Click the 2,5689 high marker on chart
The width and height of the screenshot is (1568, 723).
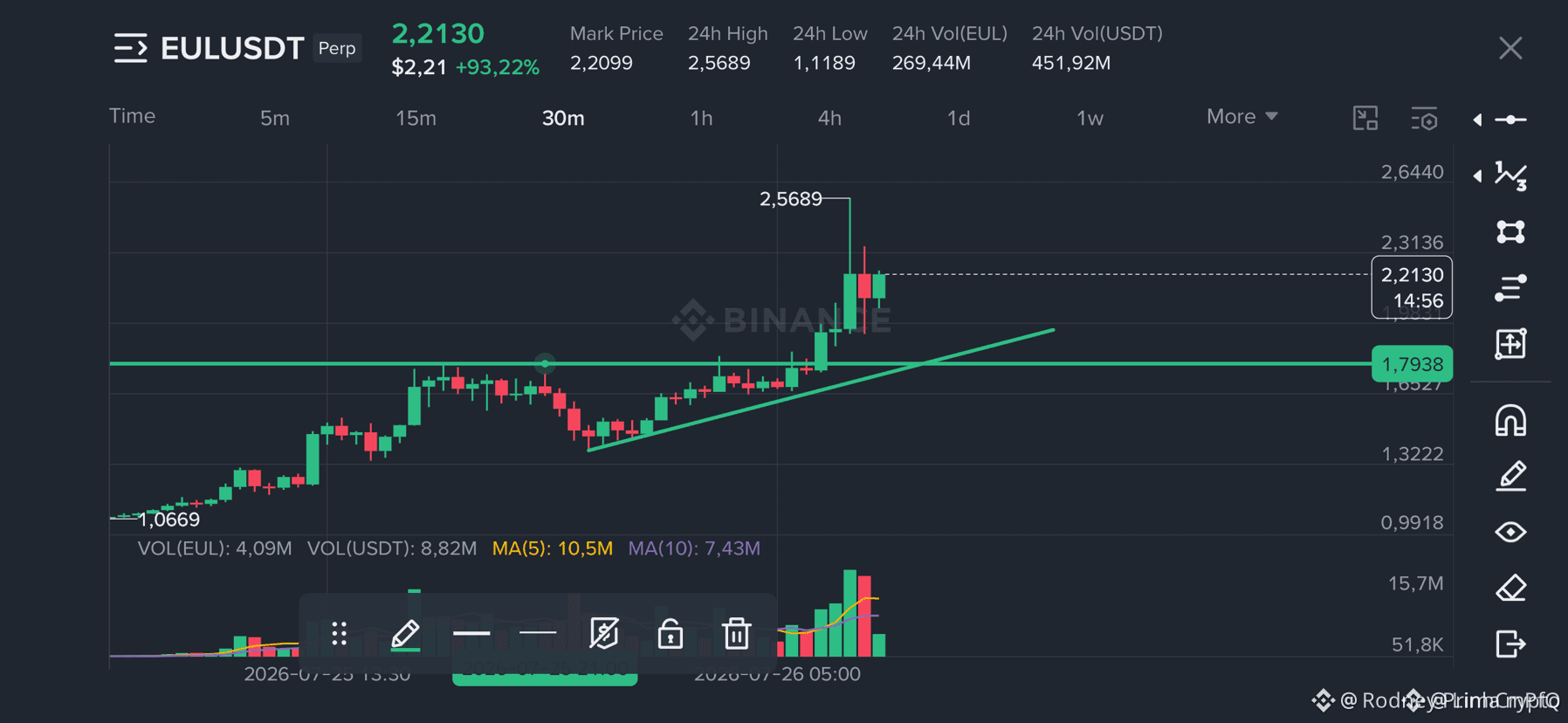pos(791,199)
